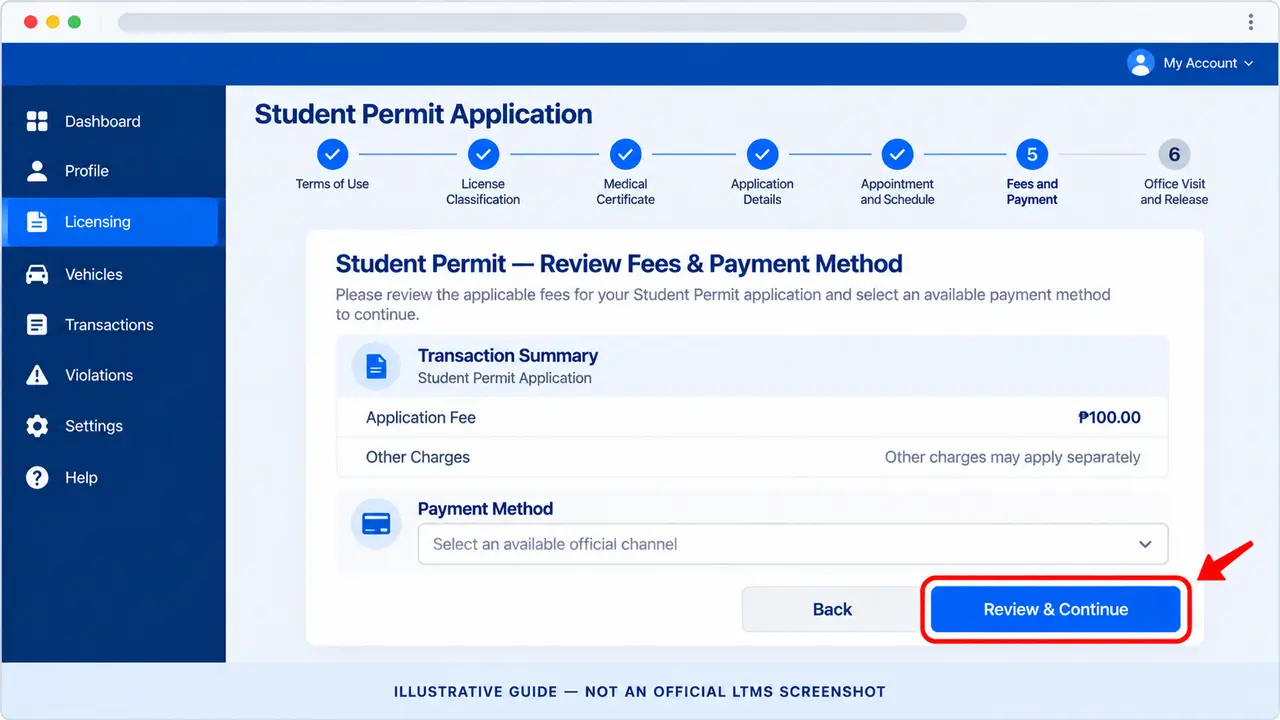Viewport: 1280px width, 720px height.
Task: Click the 'Other charges may apply separately' text
Action: 1012,457
